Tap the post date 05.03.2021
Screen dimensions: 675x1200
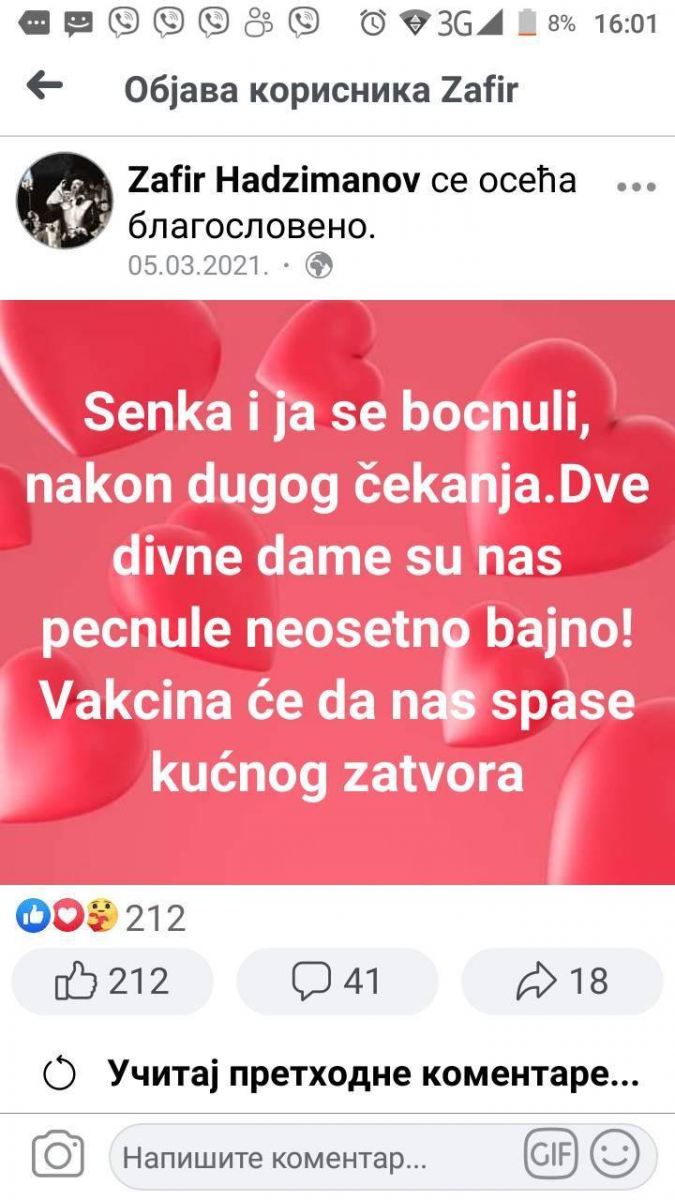coord(199,267)
